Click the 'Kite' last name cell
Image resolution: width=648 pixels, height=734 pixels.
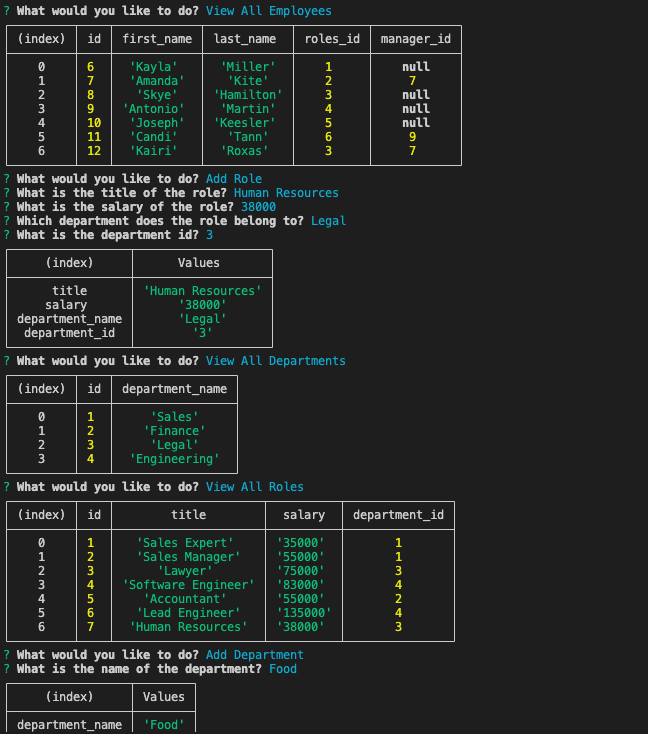pos(248,81)
